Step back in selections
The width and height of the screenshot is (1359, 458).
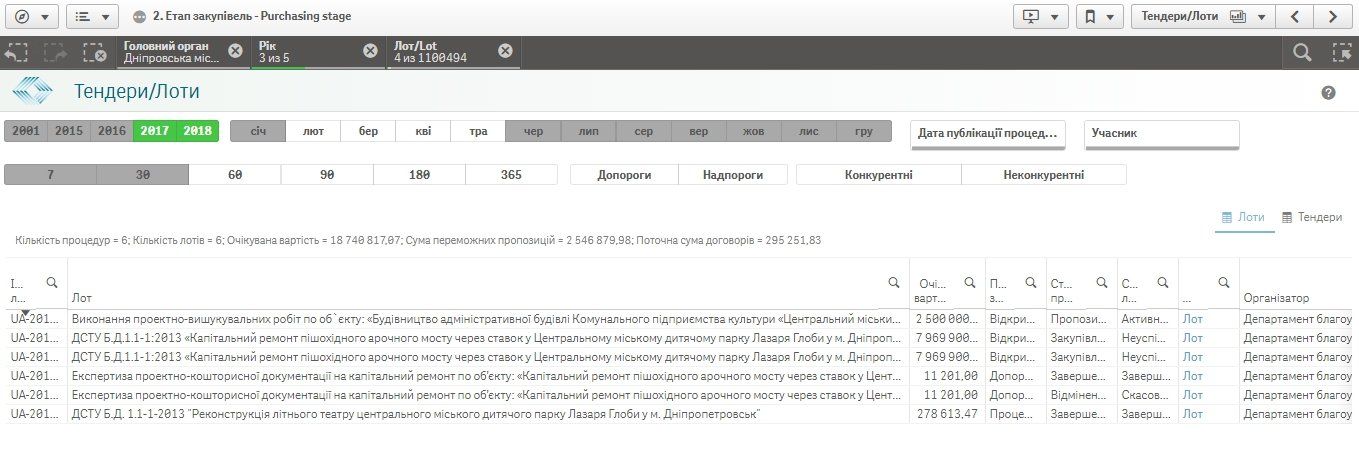pos(16,53)
